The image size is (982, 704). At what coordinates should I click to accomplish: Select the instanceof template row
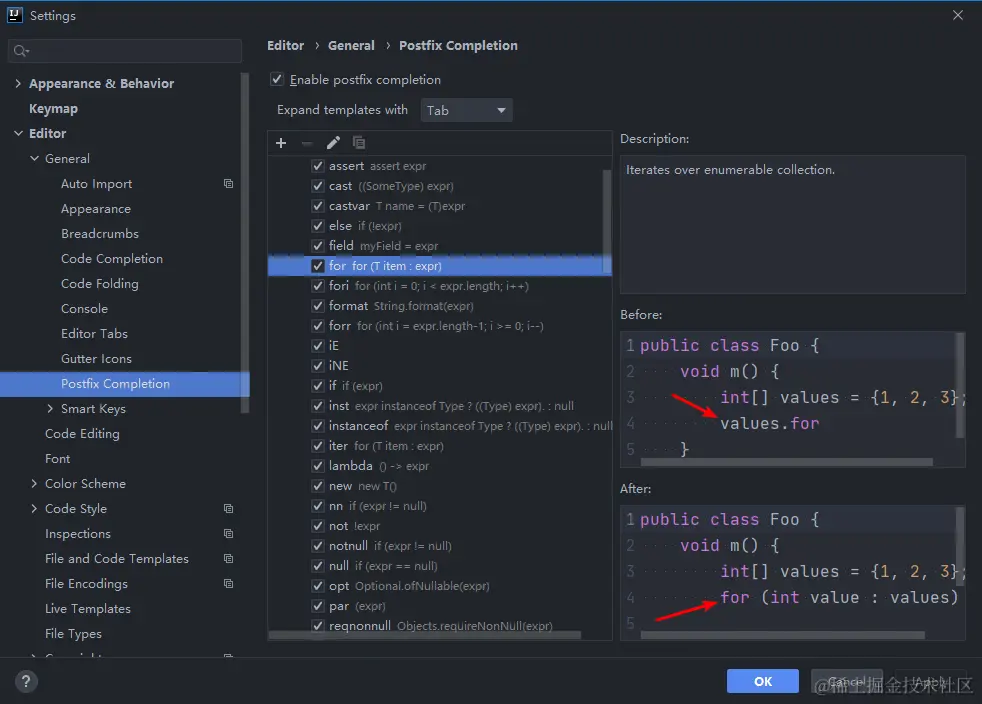[x=440, y=426]
